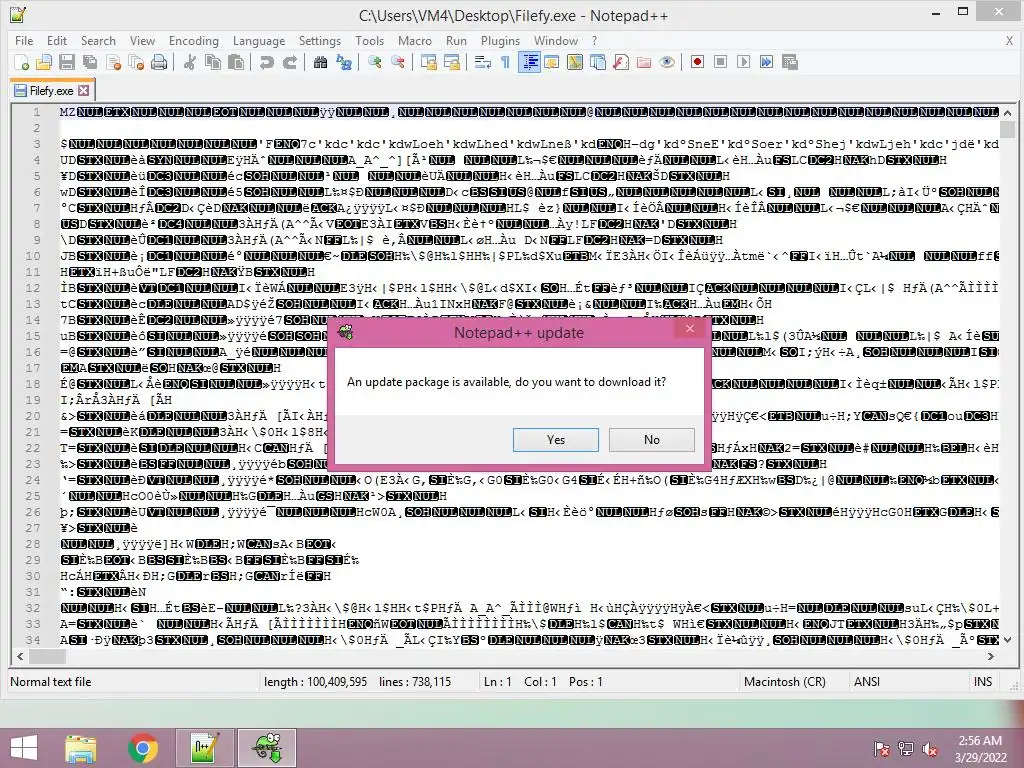This screenshot has width=1024, height=768.
Task: Open the Settings menu
Action: [x=320, y=40]
